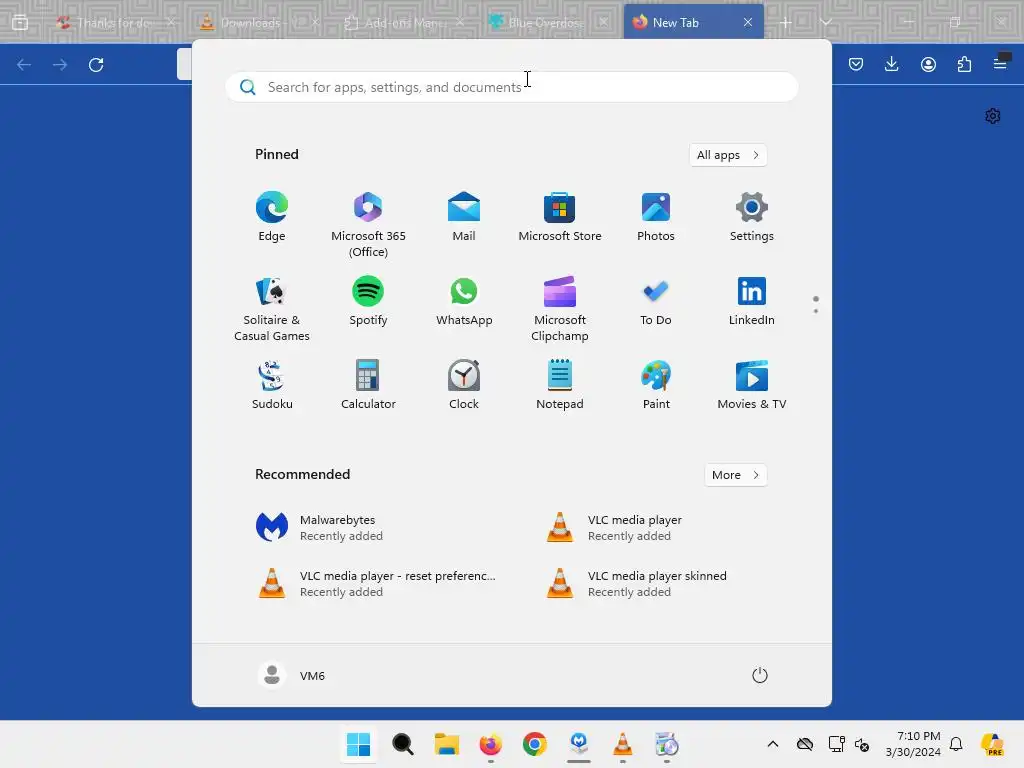Screen dimensions: 1024x768
Task: Open WhatsApp pinned app
Action: tap(464, 301)
